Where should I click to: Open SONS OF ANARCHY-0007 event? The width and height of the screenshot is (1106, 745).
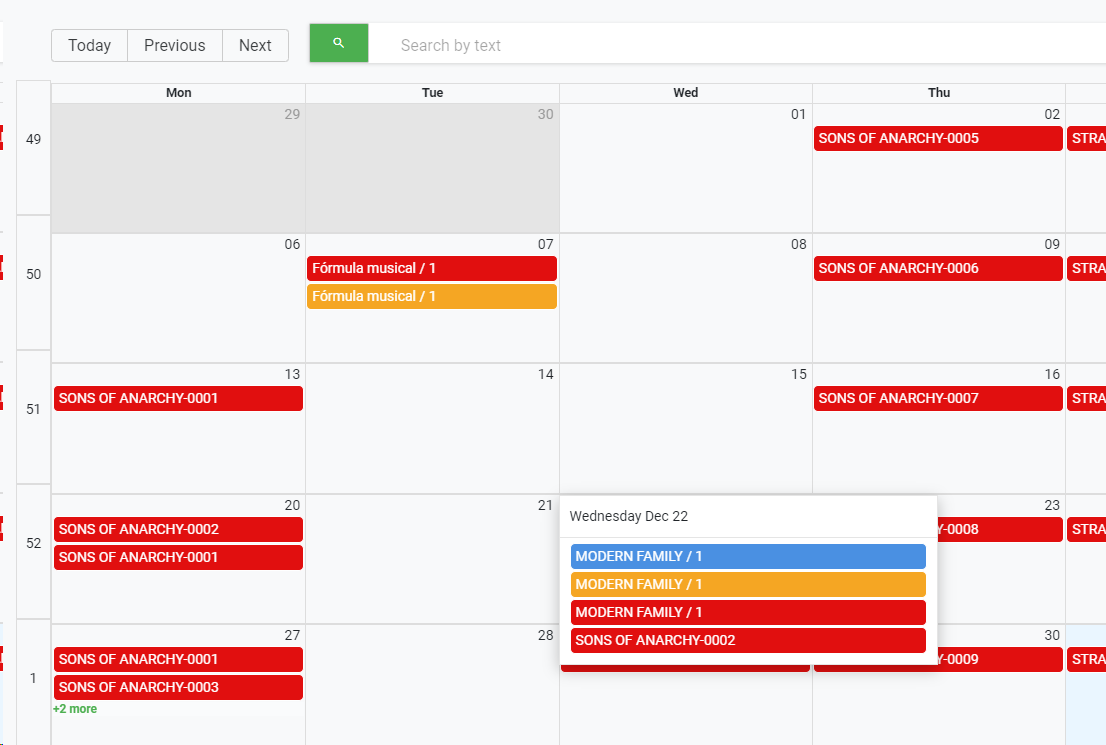tap(937, 398)
